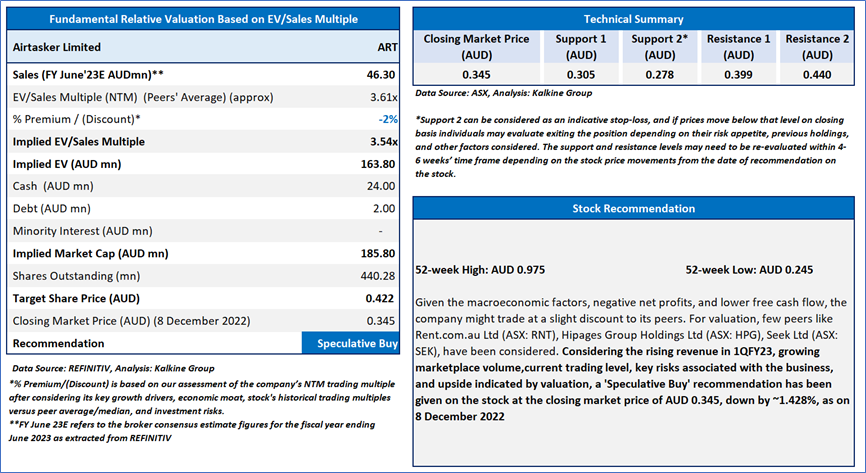This screenshot has width=866, height=473.
Task: Click the 'Technical Summary' header
Action: 633,19
